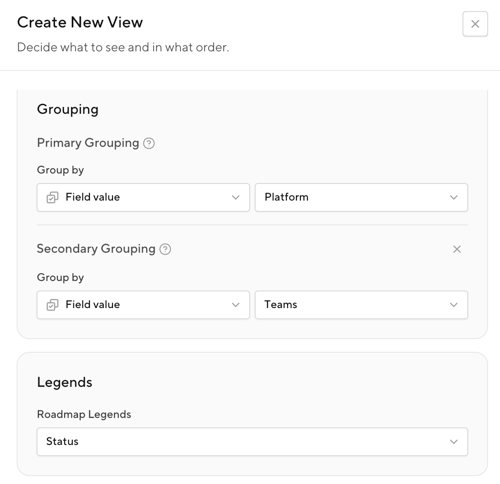The height and width of the screenshot is (484, 500).
Task: Click the Grouping section heading
Action: tap(68, 110)
